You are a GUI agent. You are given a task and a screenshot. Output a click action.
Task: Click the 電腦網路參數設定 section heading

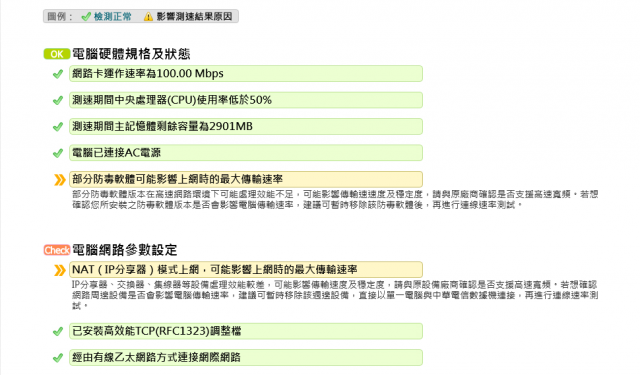[124, 250]
